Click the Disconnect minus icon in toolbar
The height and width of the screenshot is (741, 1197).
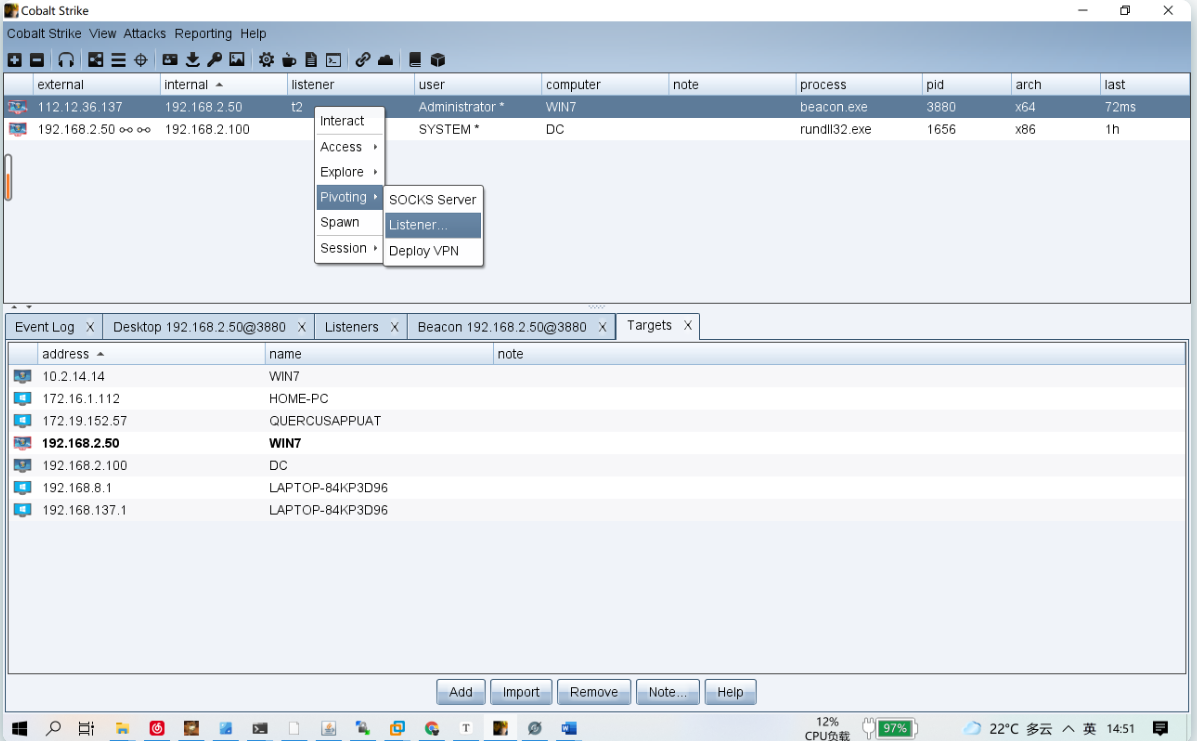[37, 60]
